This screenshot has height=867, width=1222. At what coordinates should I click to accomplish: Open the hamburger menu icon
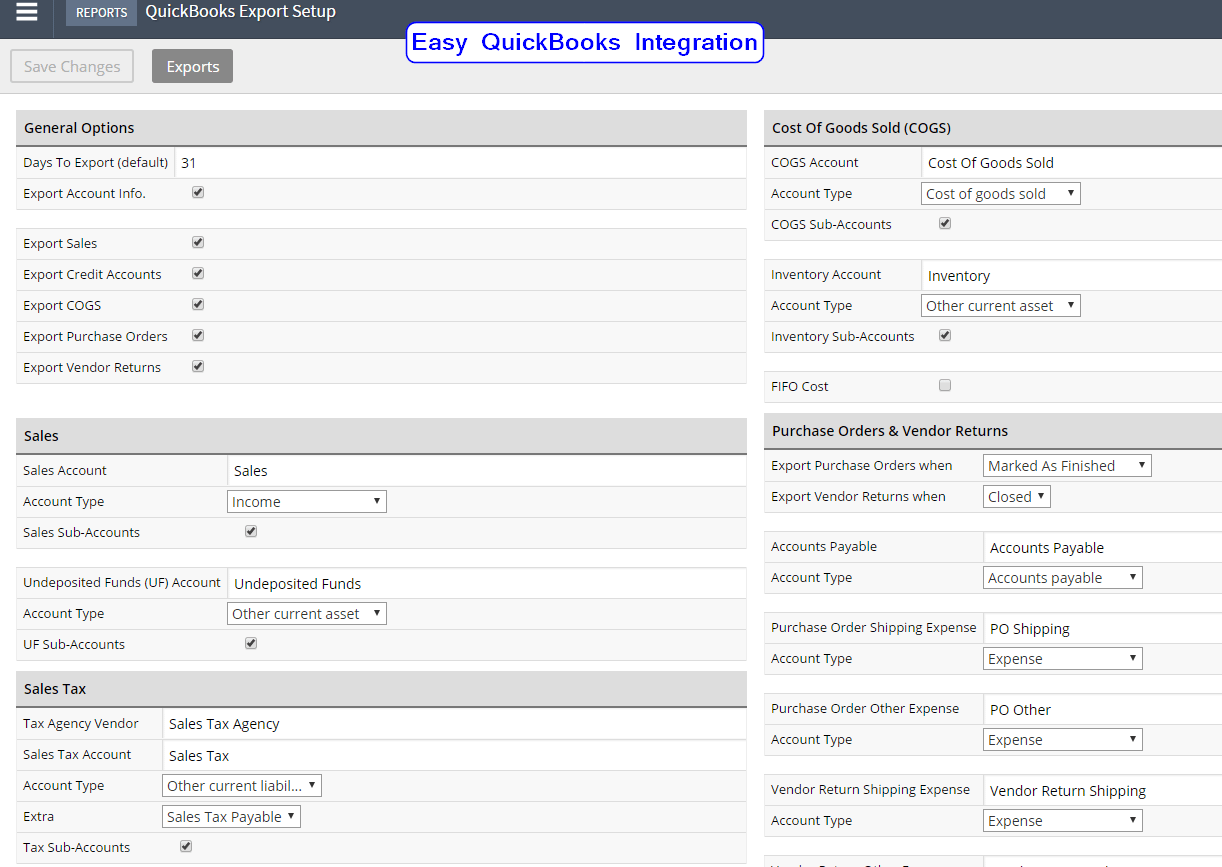click(x=27, y=12)
